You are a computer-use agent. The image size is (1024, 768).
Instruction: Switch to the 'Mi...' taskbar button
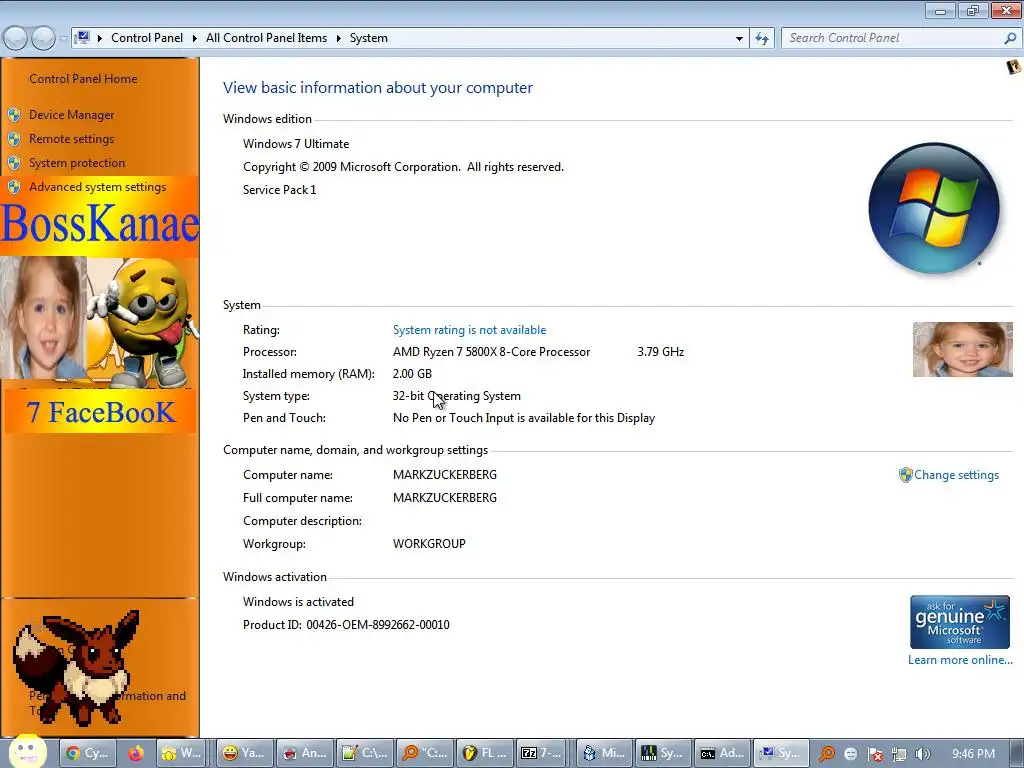[605, 754]
